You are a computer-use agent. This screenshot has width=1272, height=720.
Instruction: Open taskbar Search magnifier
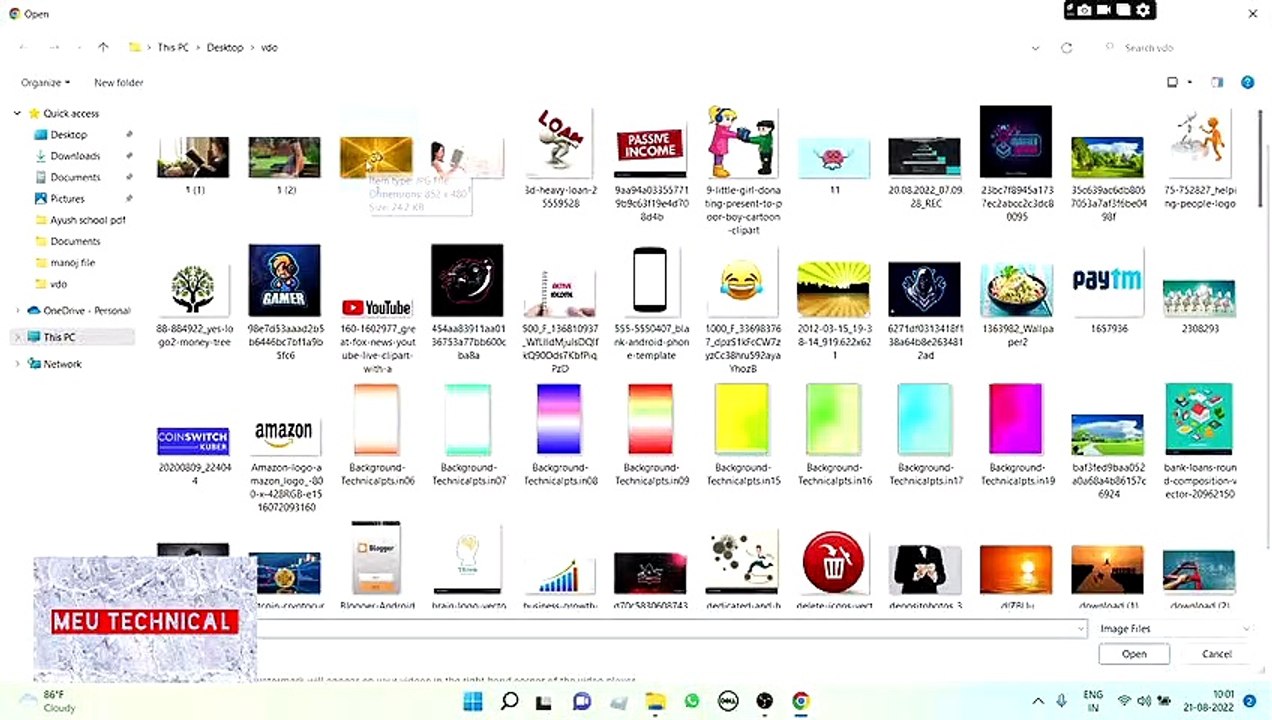[x=509, y=701]
